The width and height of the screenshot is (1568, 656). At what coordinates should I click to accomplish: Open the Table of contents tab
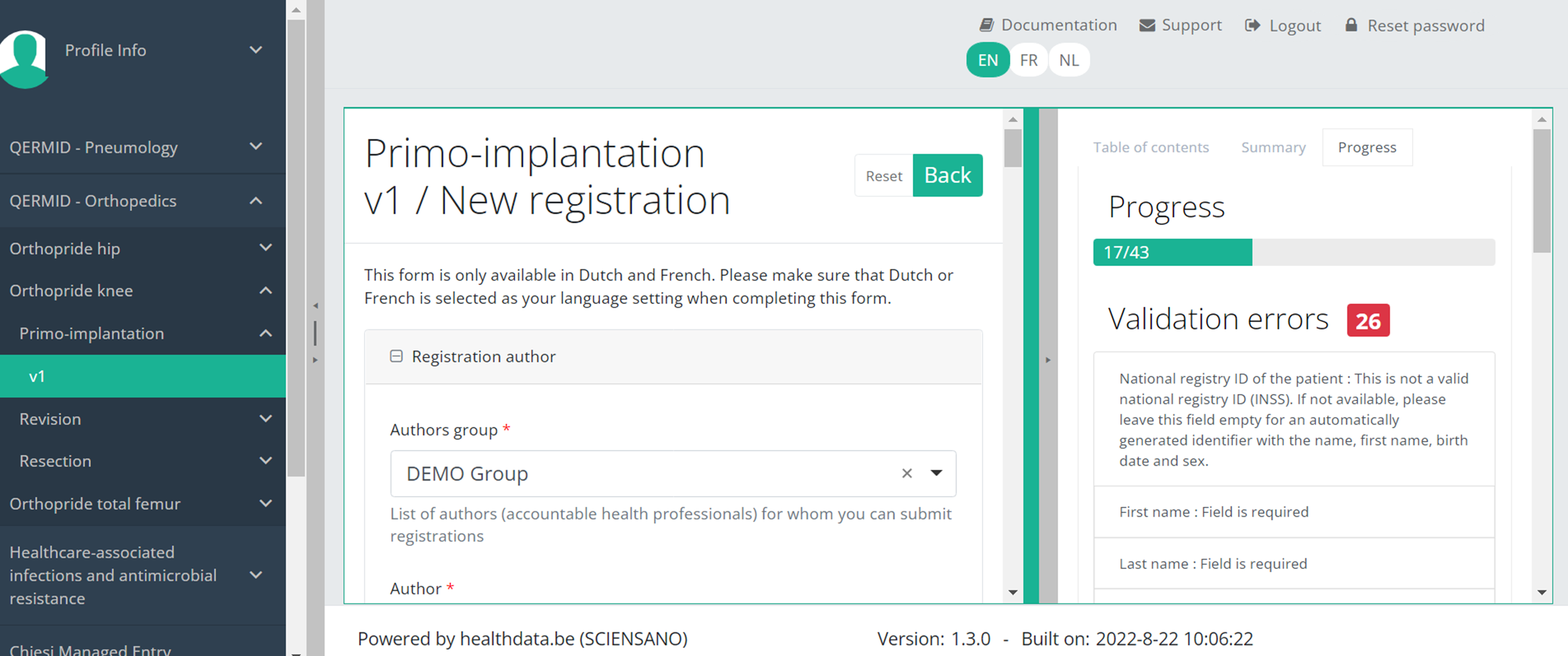point(1150,147)
